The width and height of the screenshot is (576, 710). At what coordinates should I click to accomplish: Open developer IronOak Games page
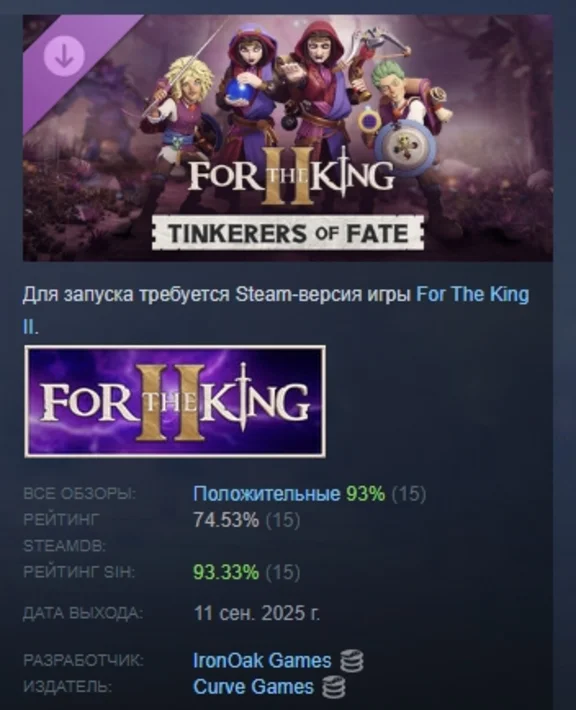(262, 661)
